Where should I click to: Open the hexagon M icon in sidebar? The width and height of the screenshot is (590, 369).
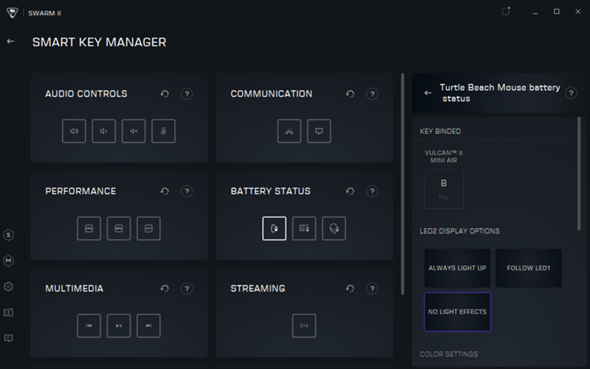pos(8,261)
